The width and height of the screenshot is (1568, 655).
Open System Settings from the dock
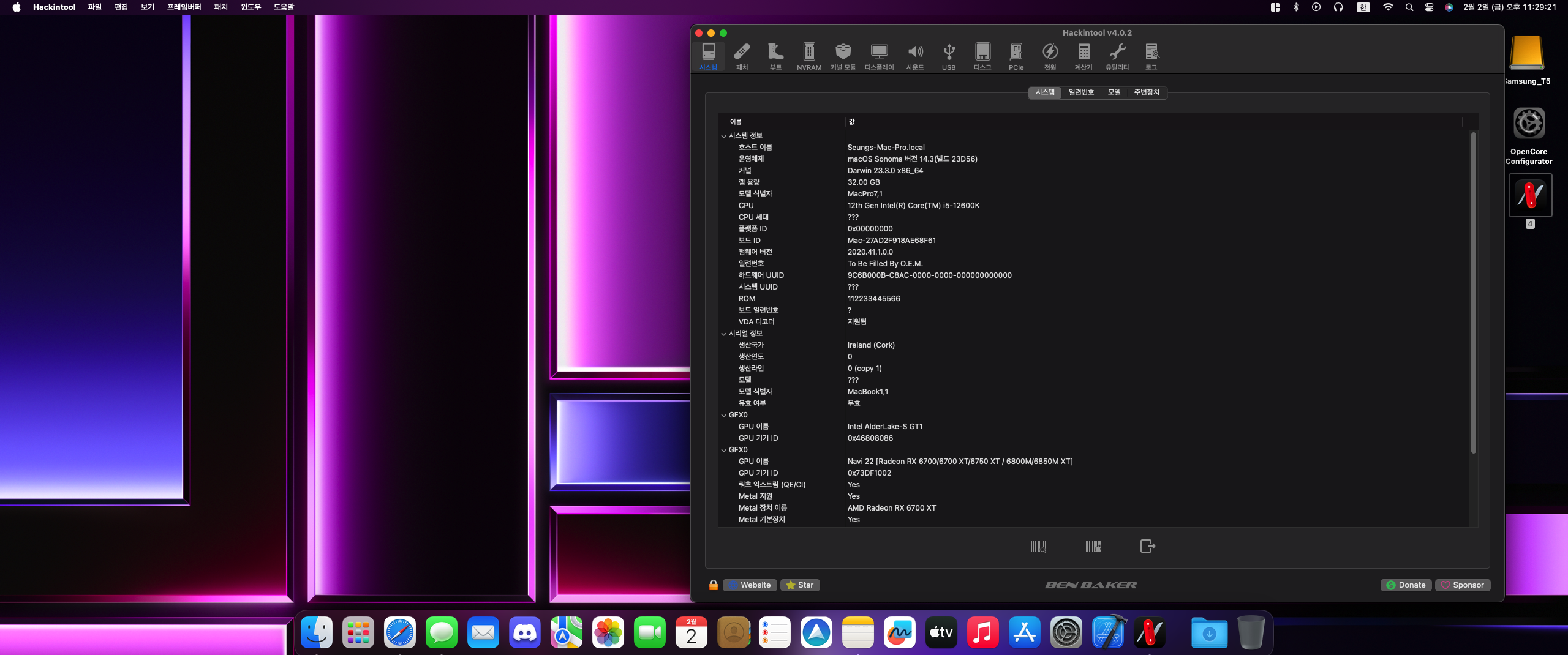[1066, 632]
